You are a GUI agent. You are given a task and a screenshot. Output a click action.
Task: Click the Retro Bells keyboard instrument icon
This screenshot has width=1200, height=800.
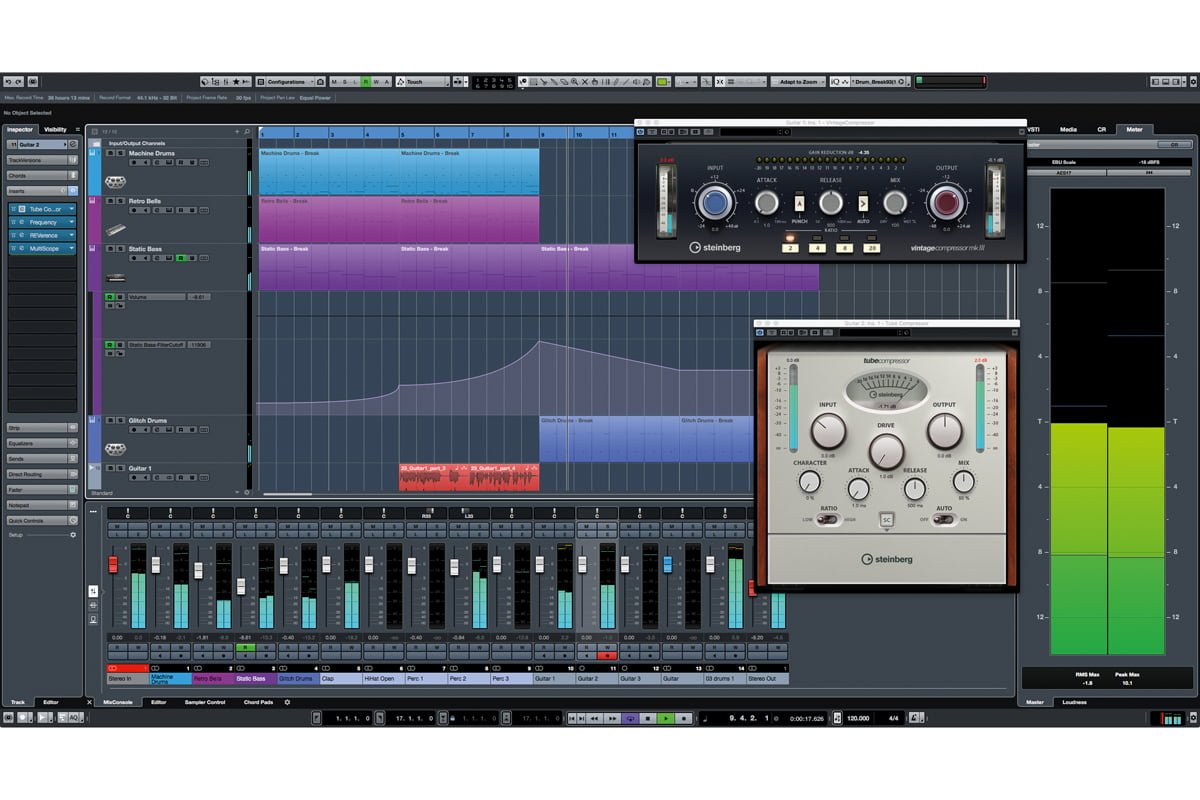pos(116,229)
